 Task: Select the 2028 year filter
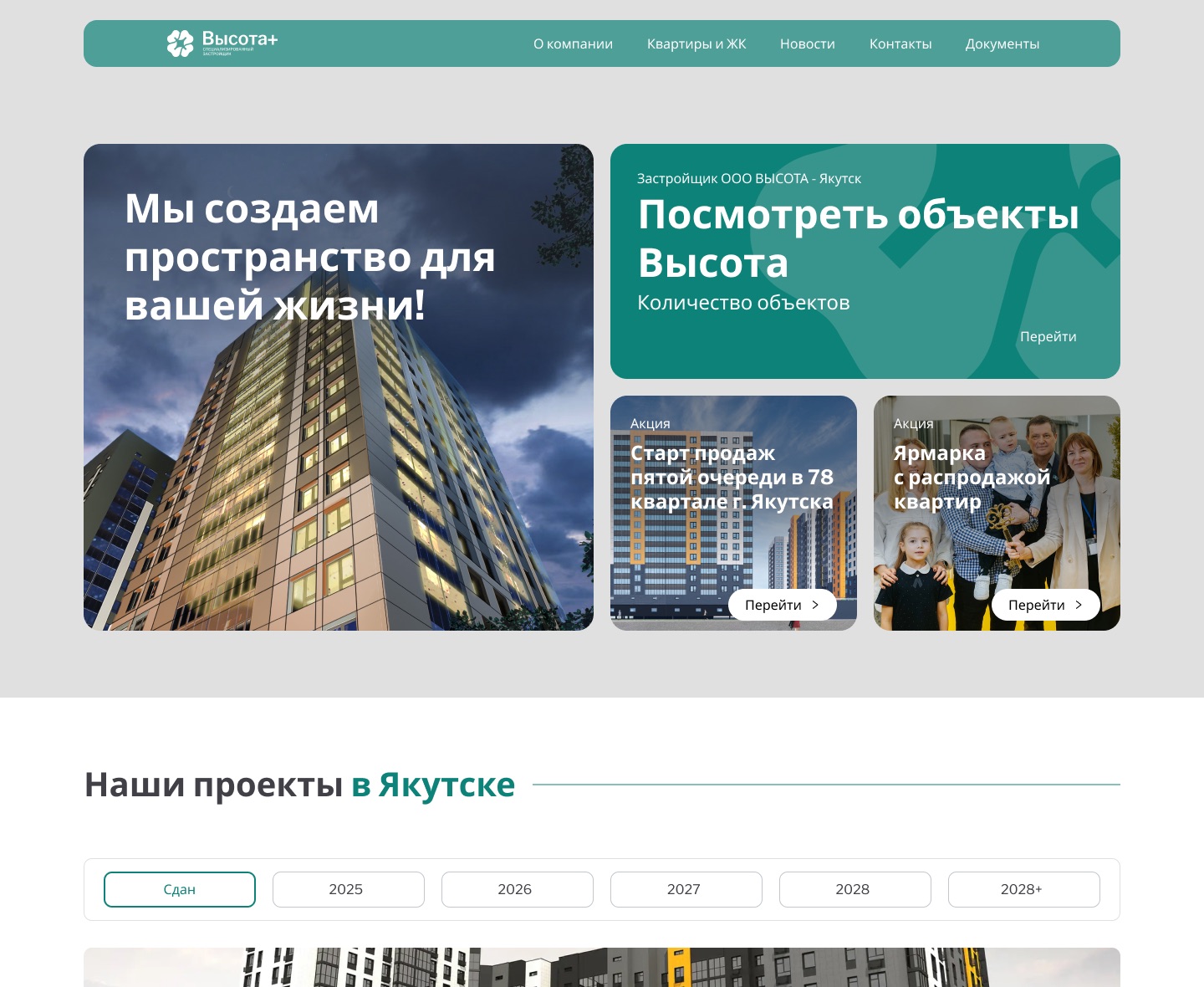(855, 889)
